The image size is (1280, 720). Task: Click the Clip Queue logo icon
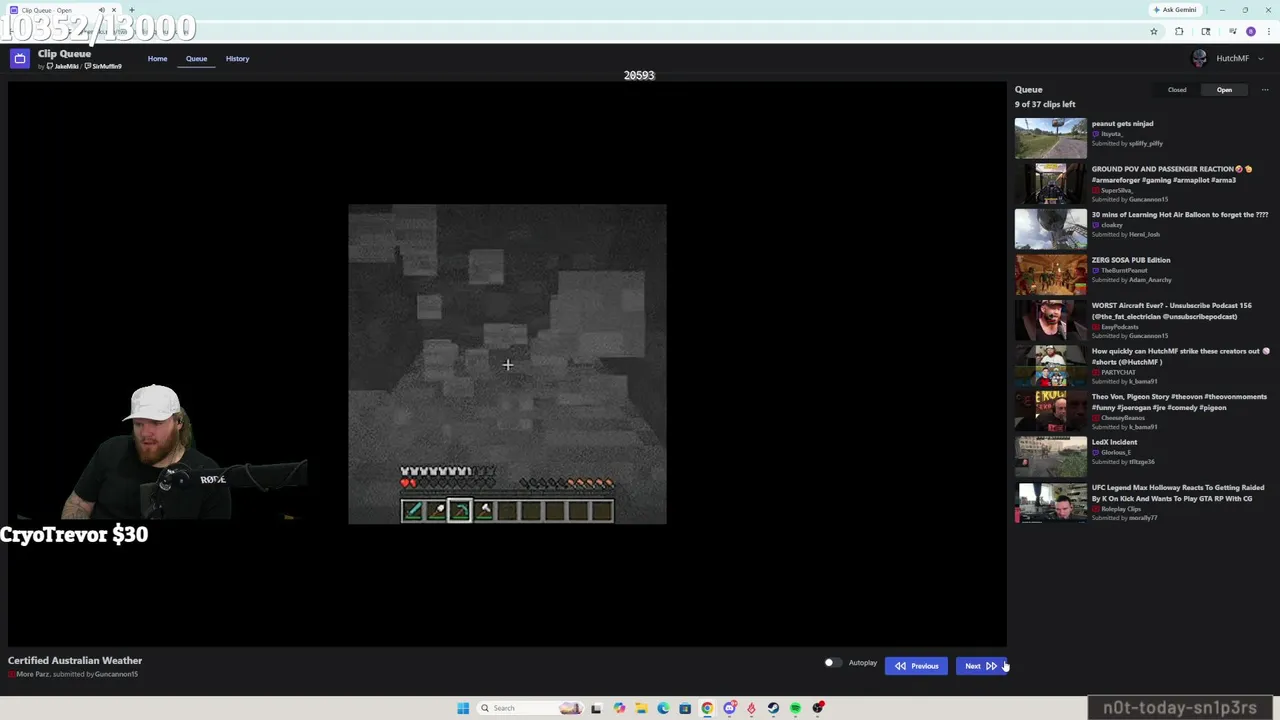coord(20,59)
